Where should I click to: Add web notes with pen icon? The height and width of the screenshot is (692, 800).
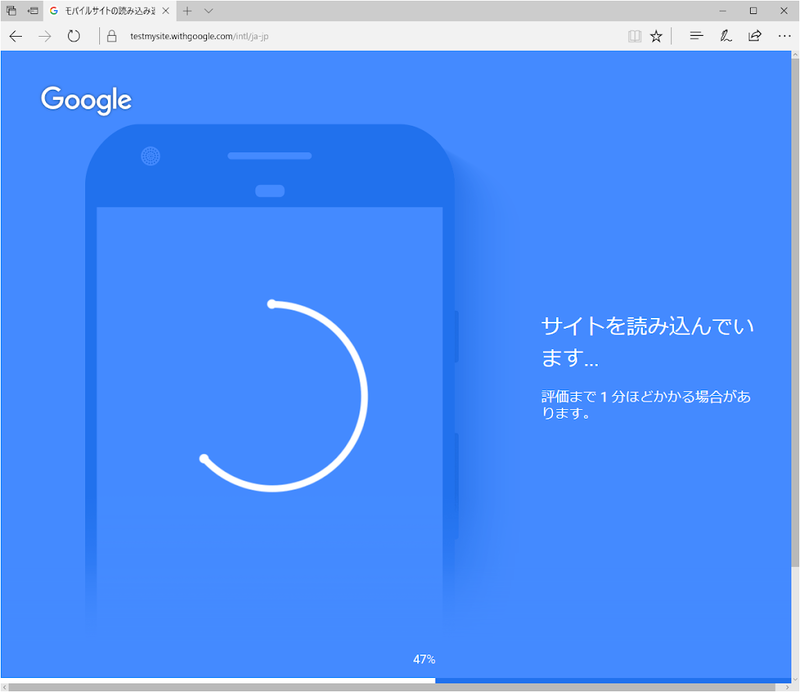pos(726,36)
